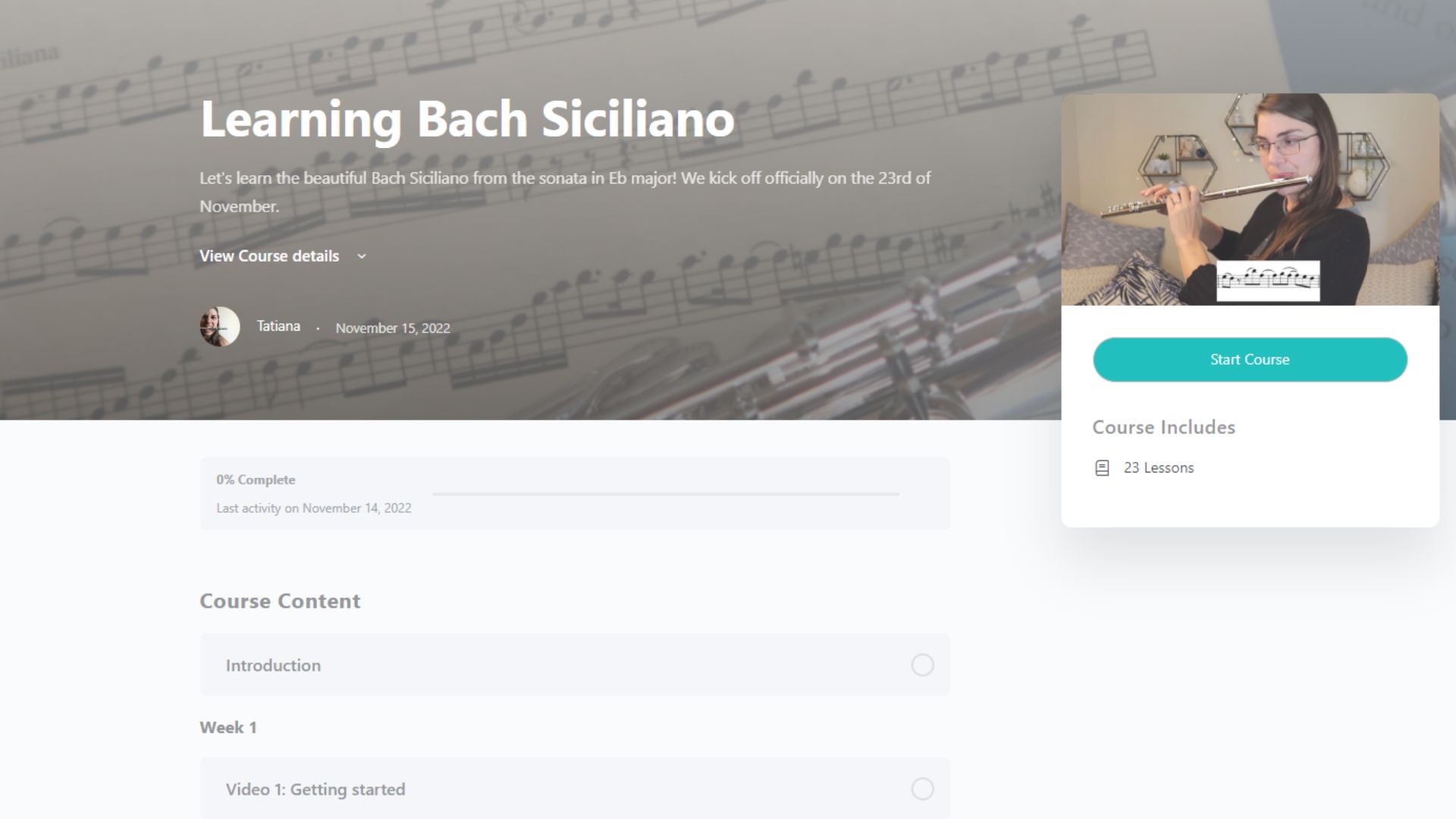Screen dimensions: 1456x819
Task: Click the Learning Bach Siciliano title
Action: click(x=467, y=119)
